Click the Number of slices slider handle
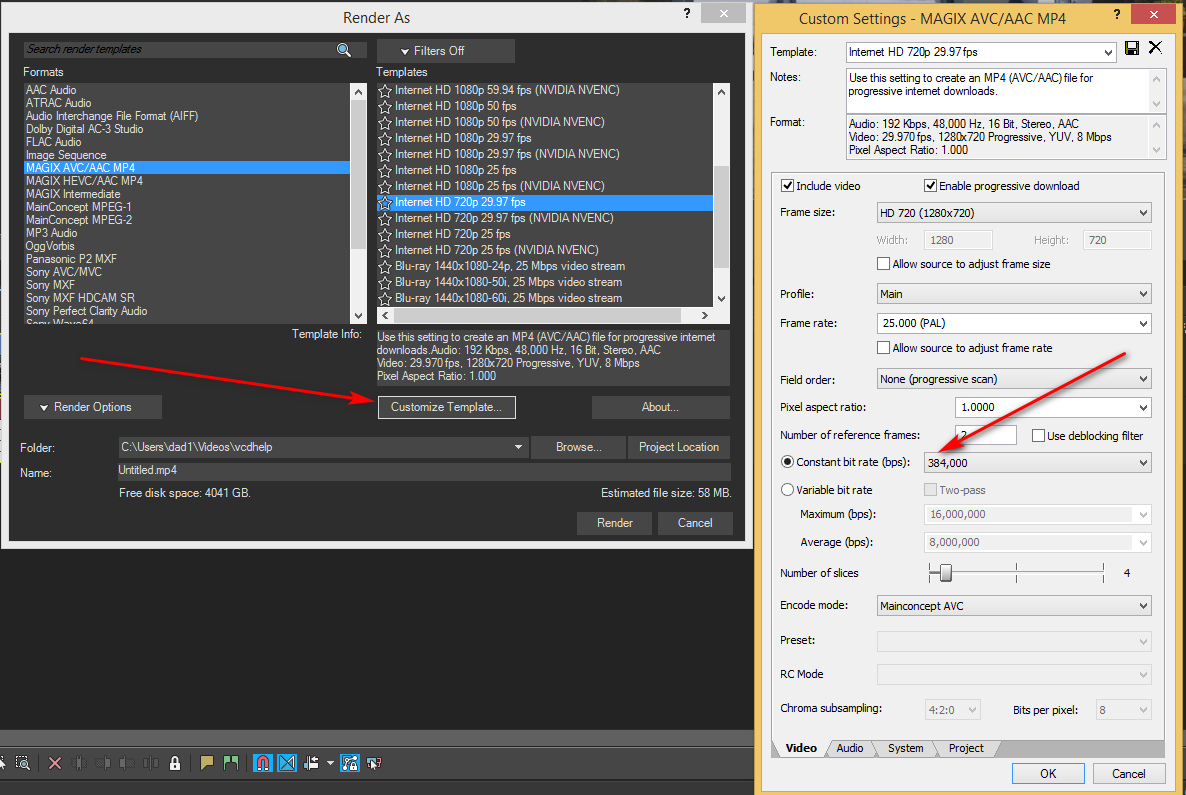The image size is (1186, 795). (x=945, y=573)
